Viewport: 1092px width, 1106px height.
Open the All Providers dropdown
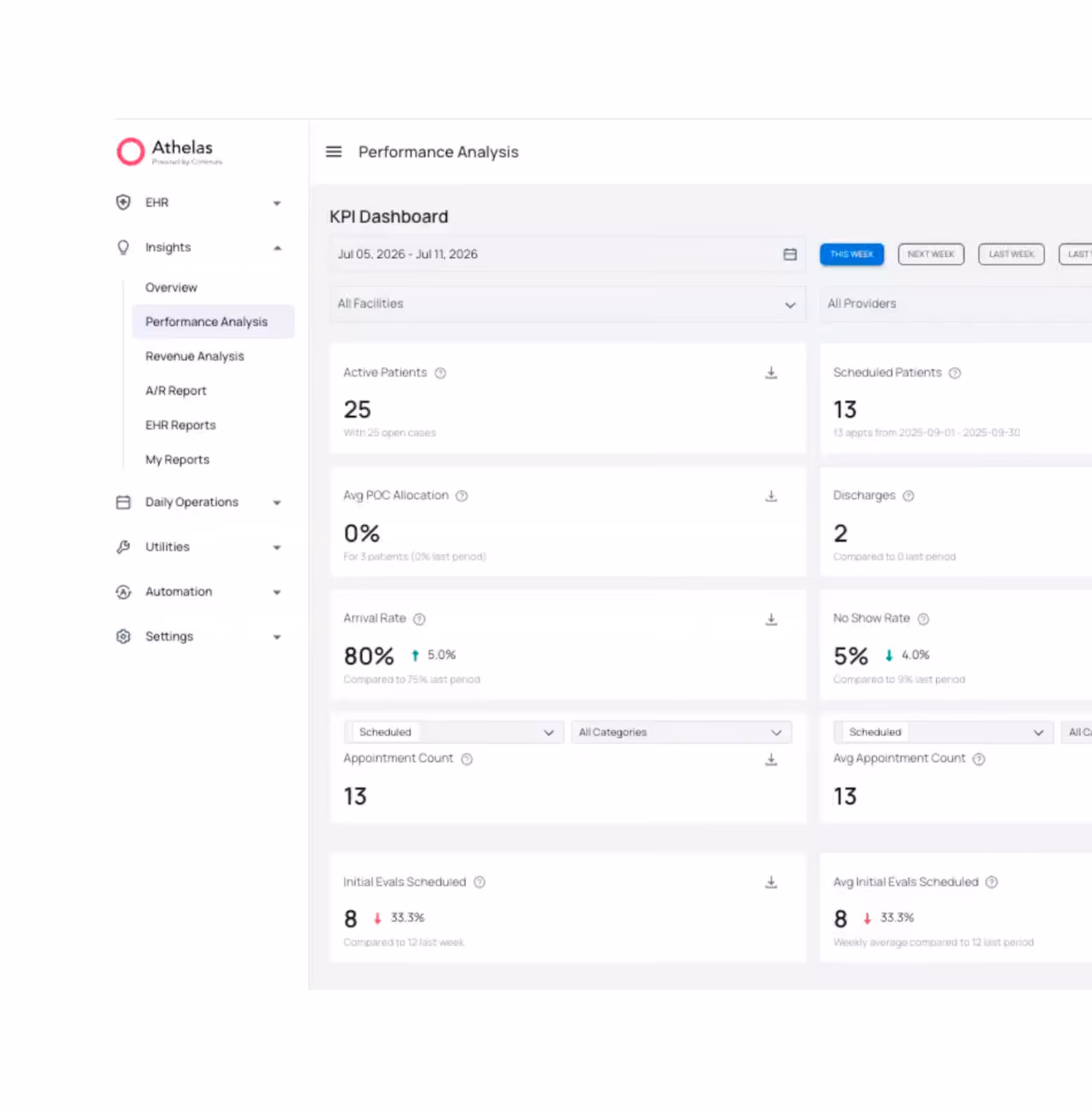[956, 304]
